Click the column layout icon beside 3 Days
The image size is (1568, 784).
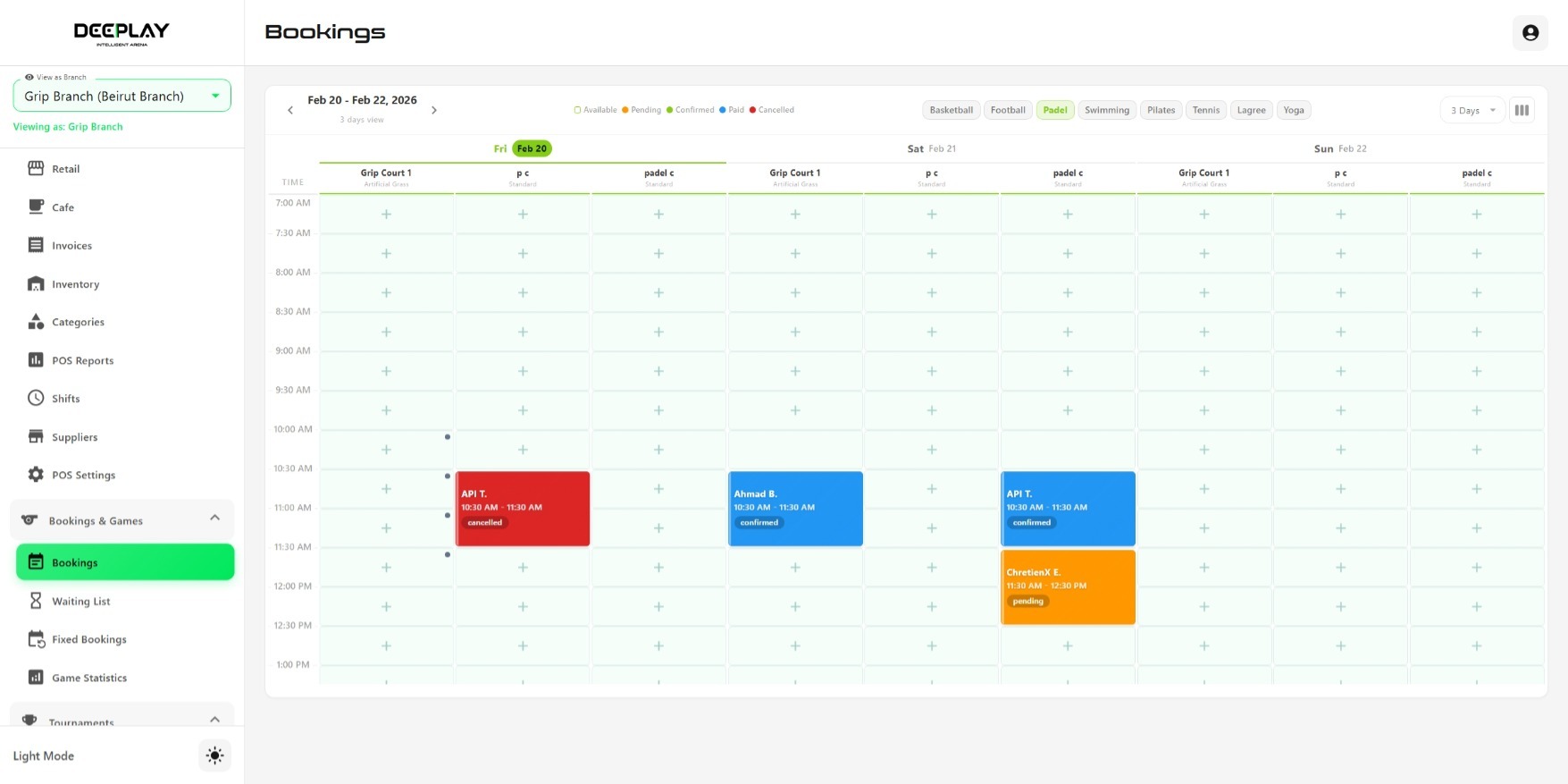[1522, 110]
